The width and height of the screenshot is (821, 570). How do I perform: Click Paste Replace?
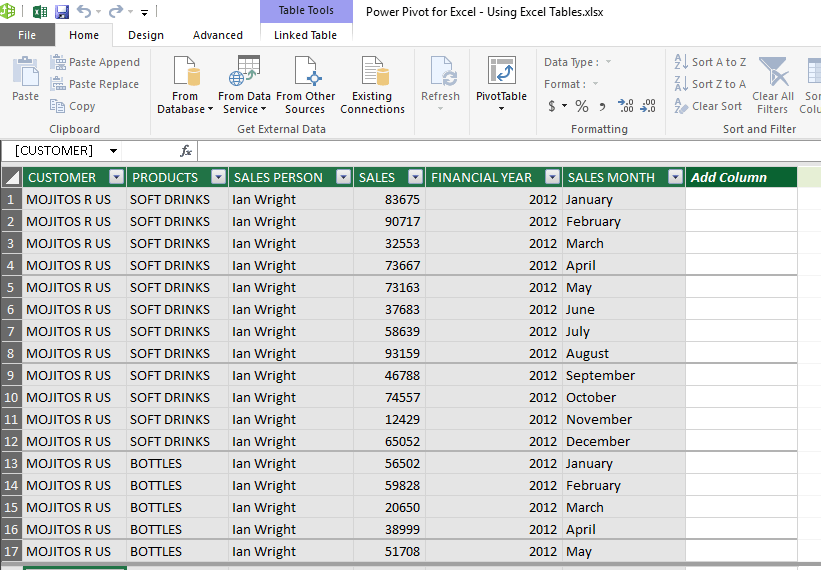pos(95,84)
